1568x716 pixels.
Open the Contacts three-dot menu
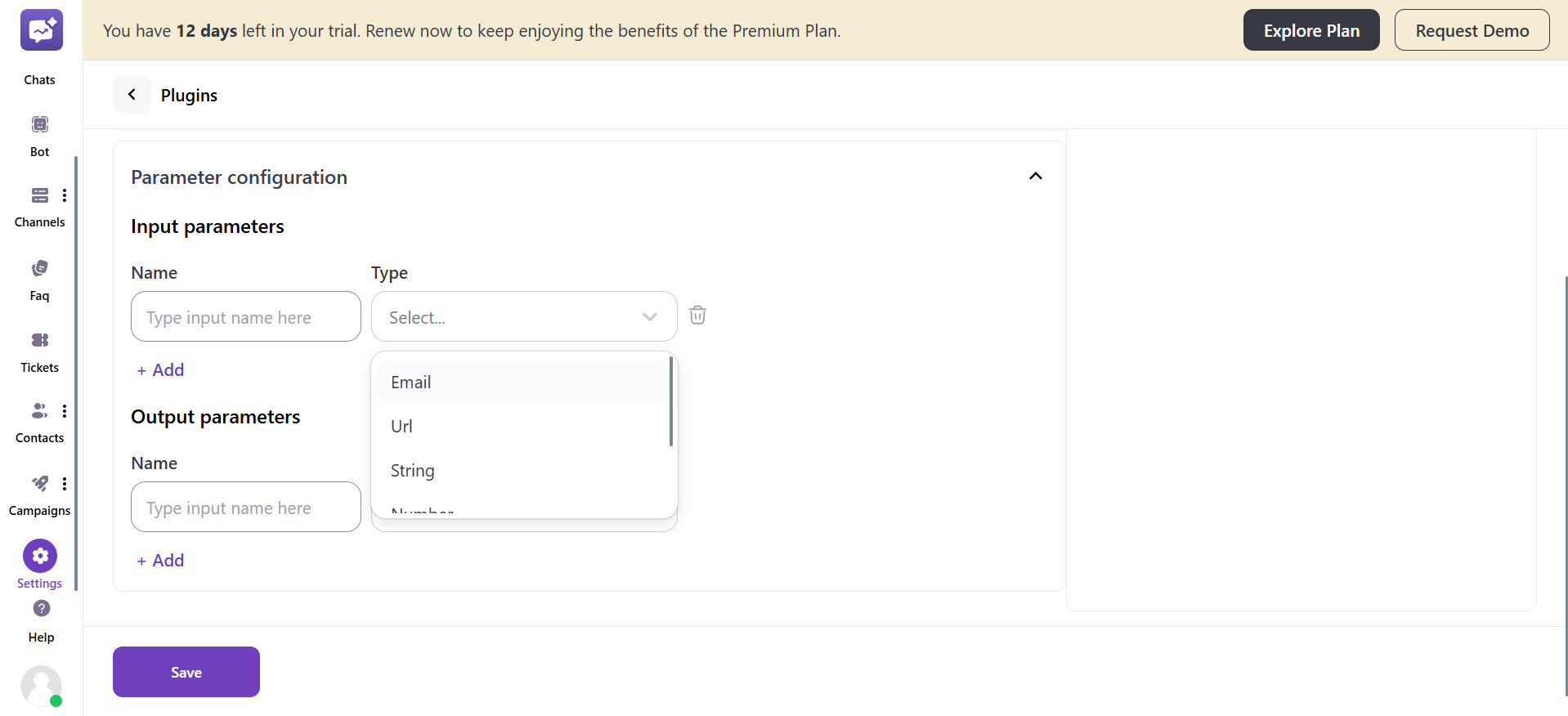[x=65, y=411]
